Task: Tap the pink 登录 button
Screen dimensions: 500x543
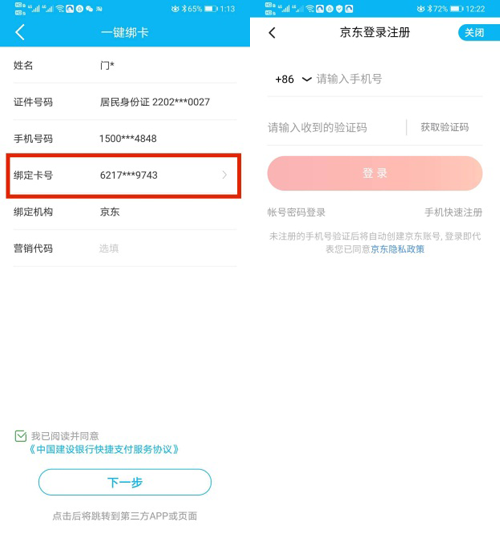Action: coord(375,173)
